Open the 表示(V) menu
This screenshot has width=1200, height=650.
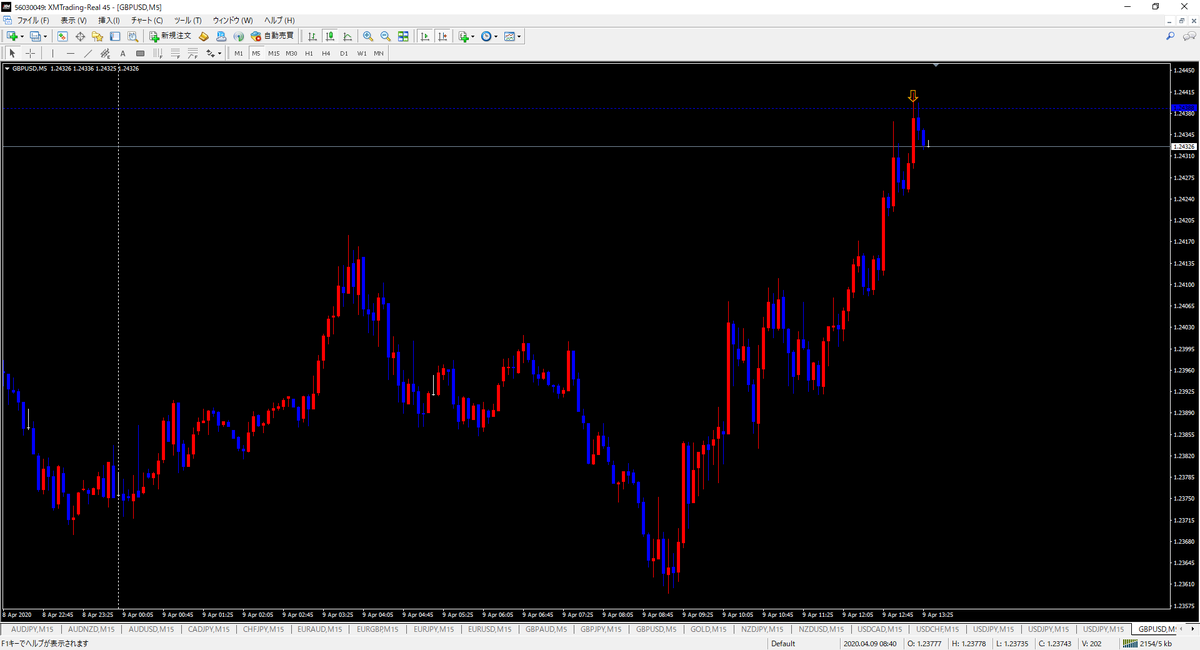[x=73, y=20]
